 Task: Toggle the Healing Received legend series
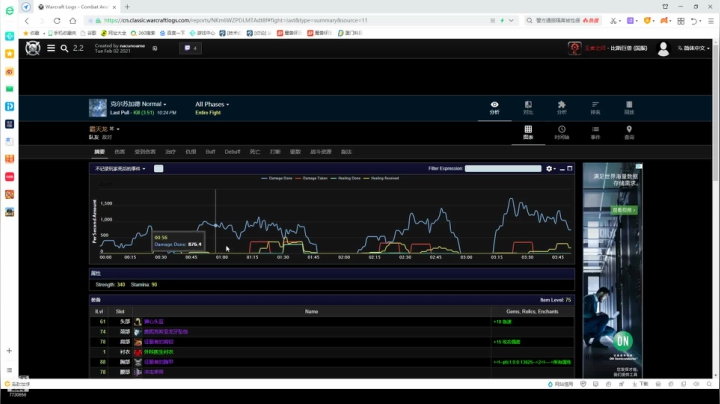click(x=381, y=178)
